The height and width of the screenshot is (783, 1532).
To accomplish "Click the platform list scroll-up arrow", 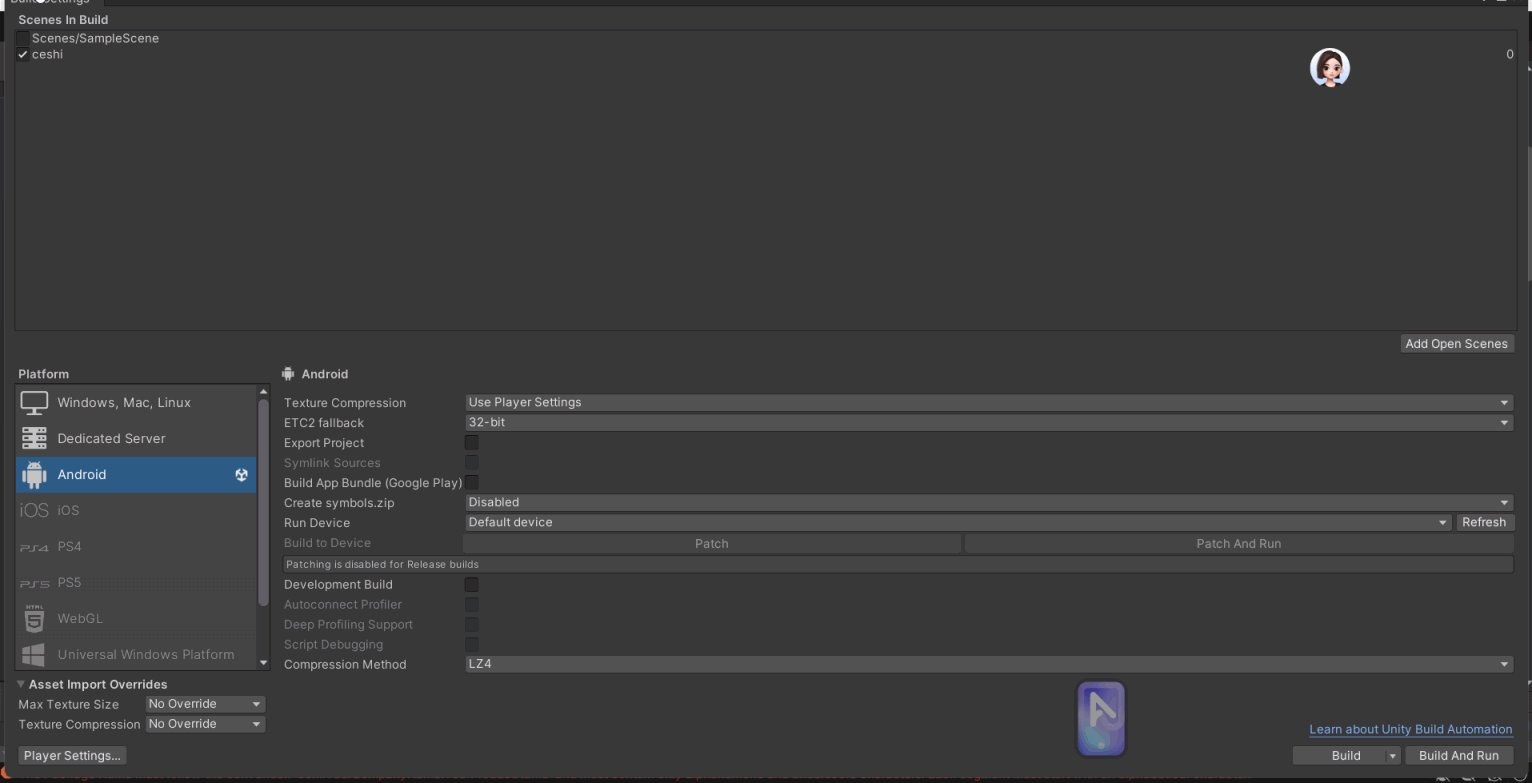I will 264,392.
